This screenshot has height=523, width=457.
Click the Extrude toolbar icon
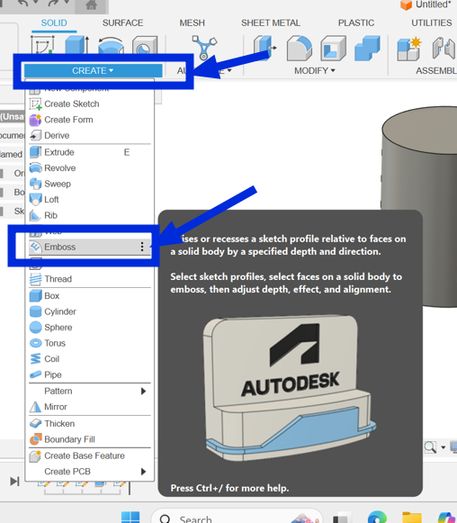pyautogui.click(x=77, y=45)
